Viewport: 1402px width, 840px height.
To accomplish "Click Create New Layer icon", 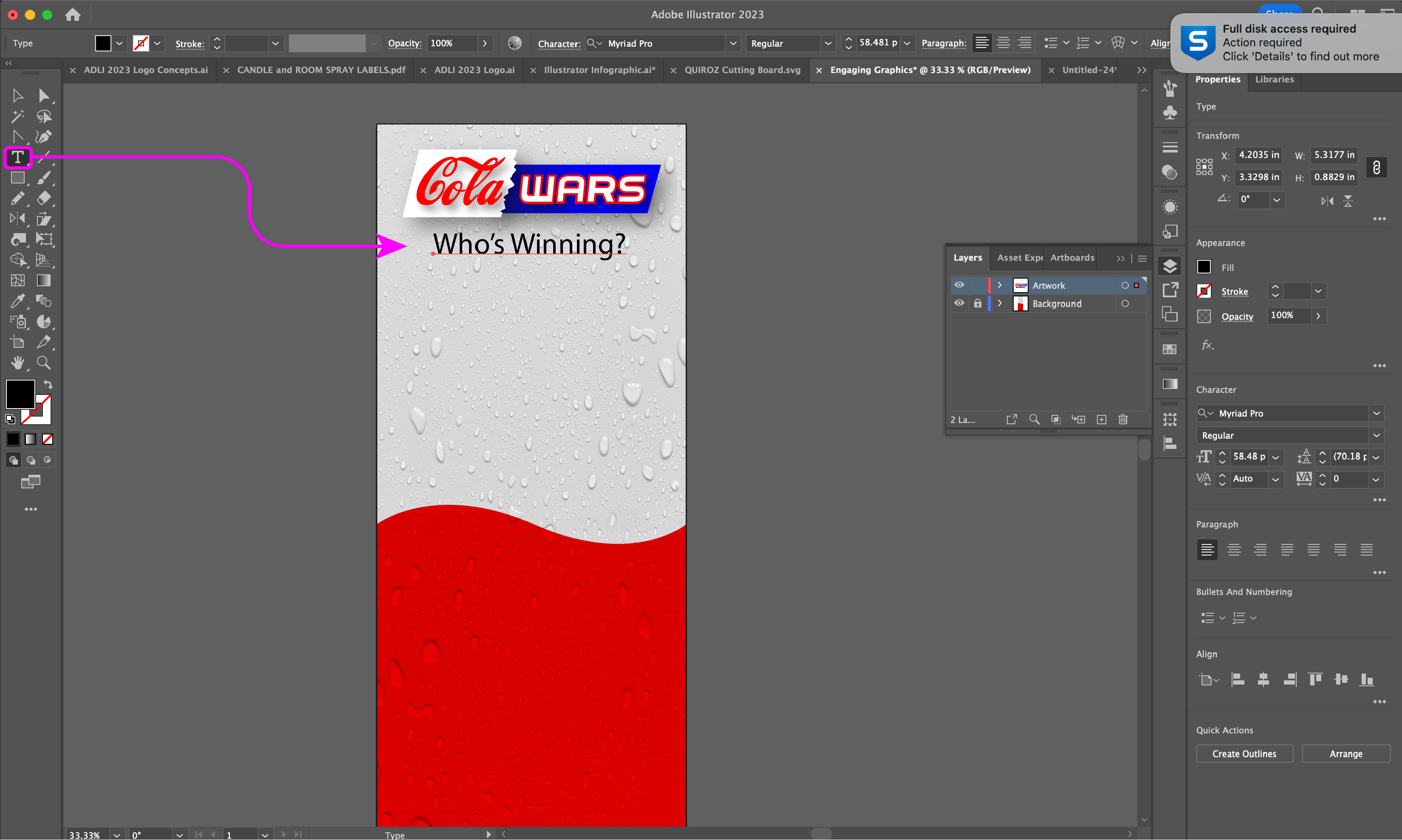I will coord(1101,420).
